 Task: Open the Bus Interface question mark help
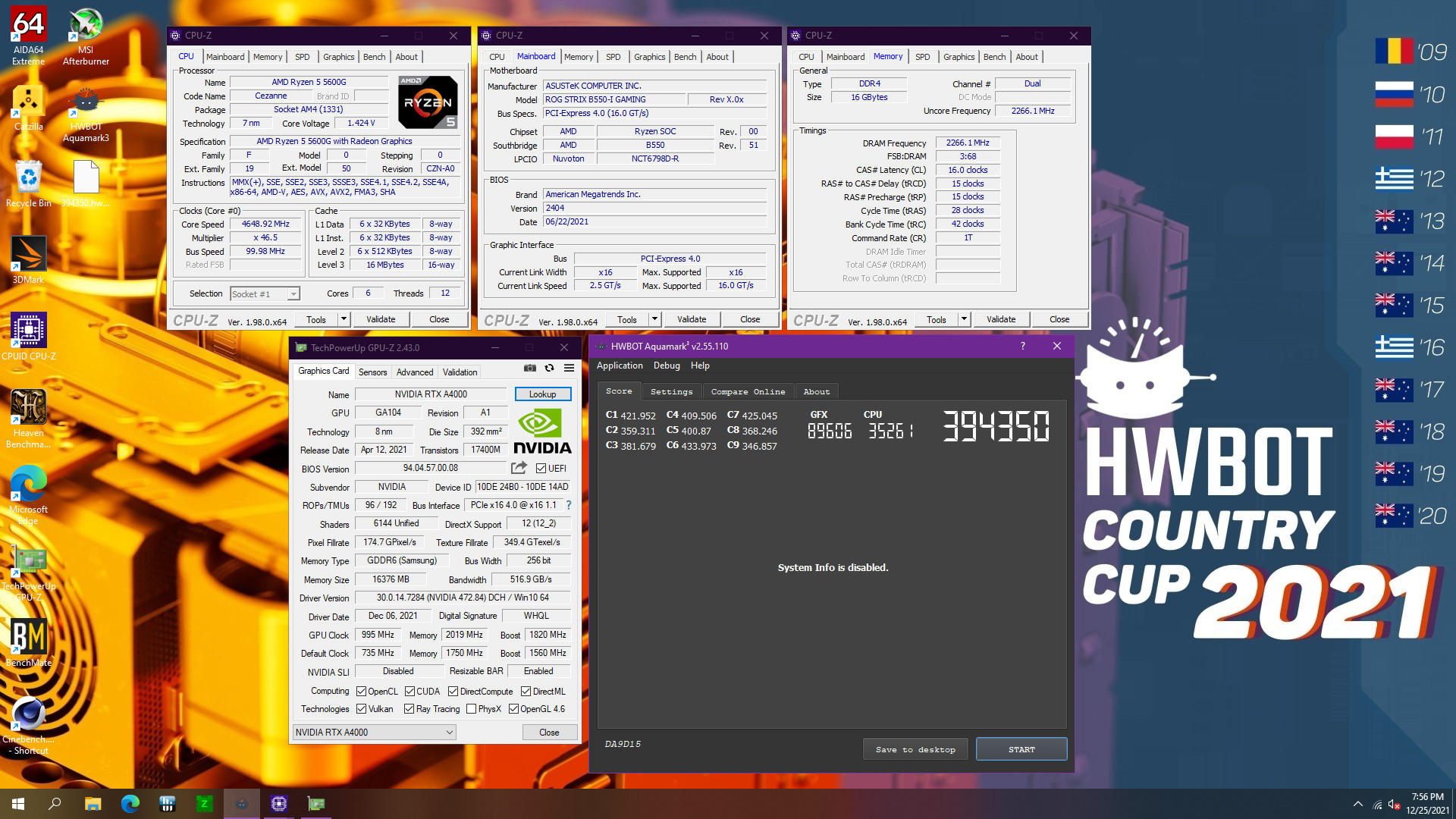click(x=568, y=505)
